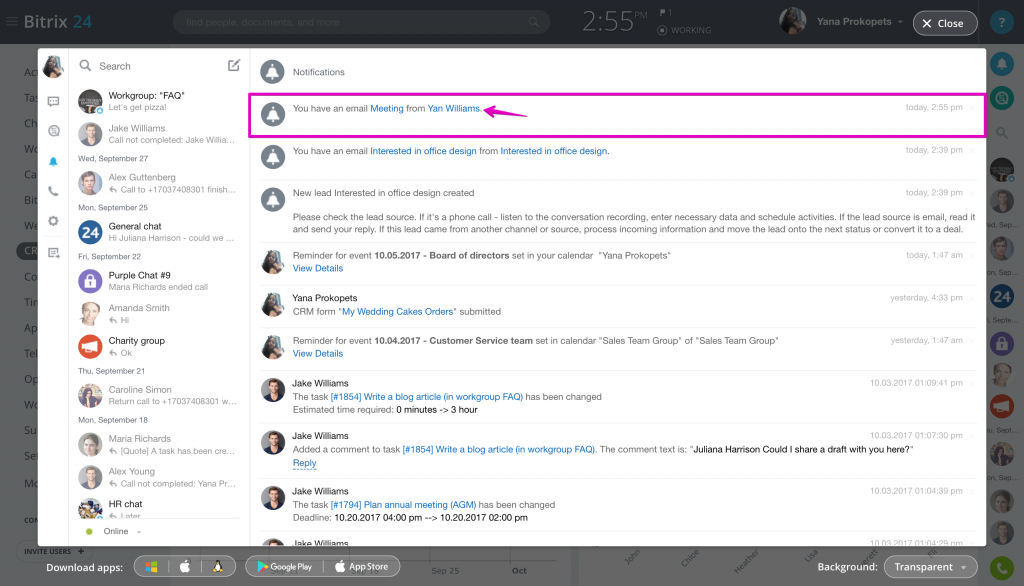The width and height of the screenshot is (1024, 586).
Task: Click the blue help question mark icon
Action: tap(1002, 22)
